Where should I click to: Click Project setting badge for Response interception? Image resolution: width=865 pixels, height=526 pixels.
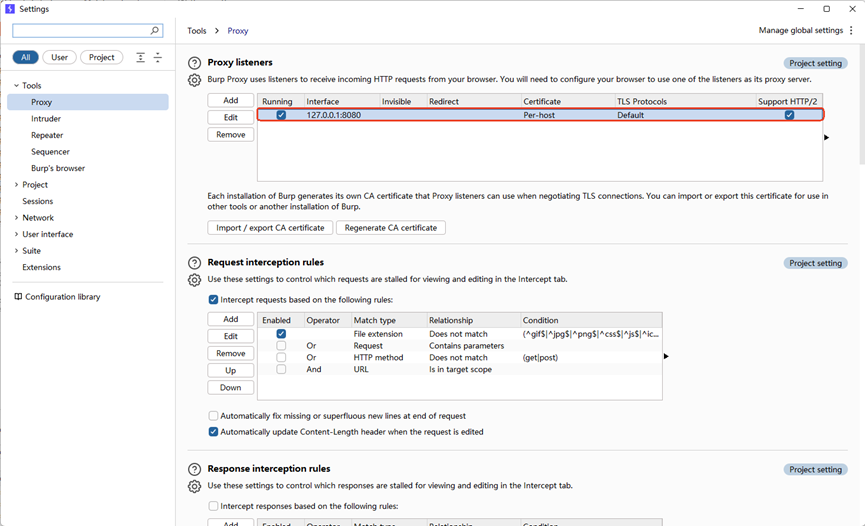point(815,469)
